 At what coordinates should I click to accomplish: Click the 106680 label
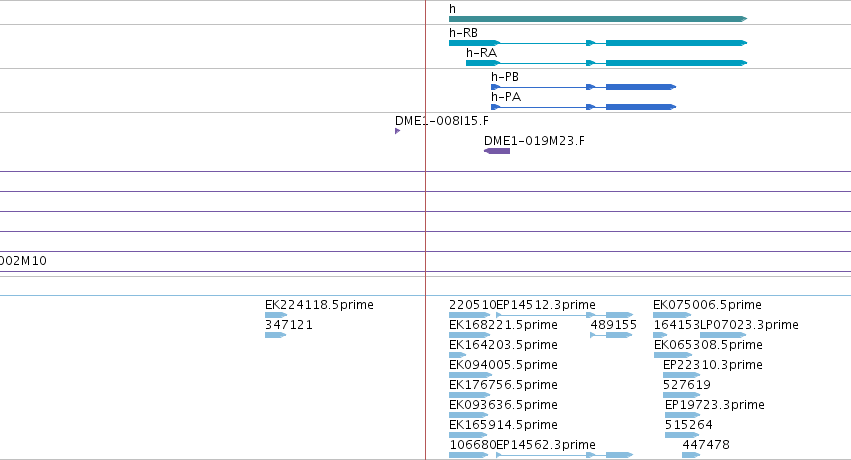[472, 445]
